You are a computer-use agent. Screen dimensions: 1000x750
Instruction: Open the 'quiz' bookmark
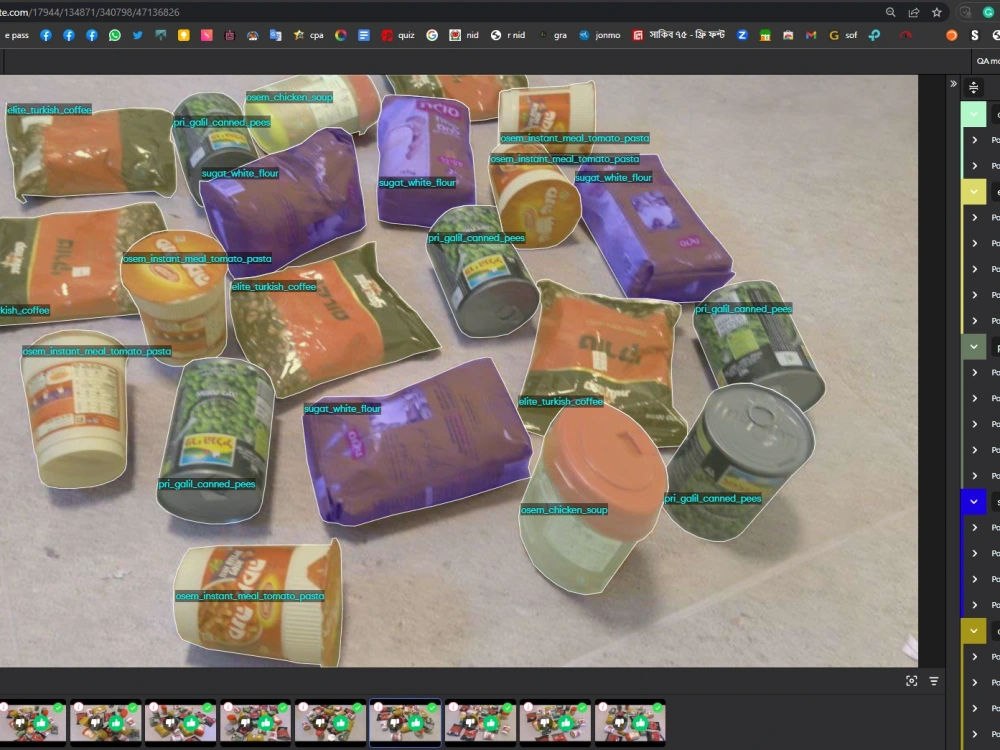click(398, 35)
